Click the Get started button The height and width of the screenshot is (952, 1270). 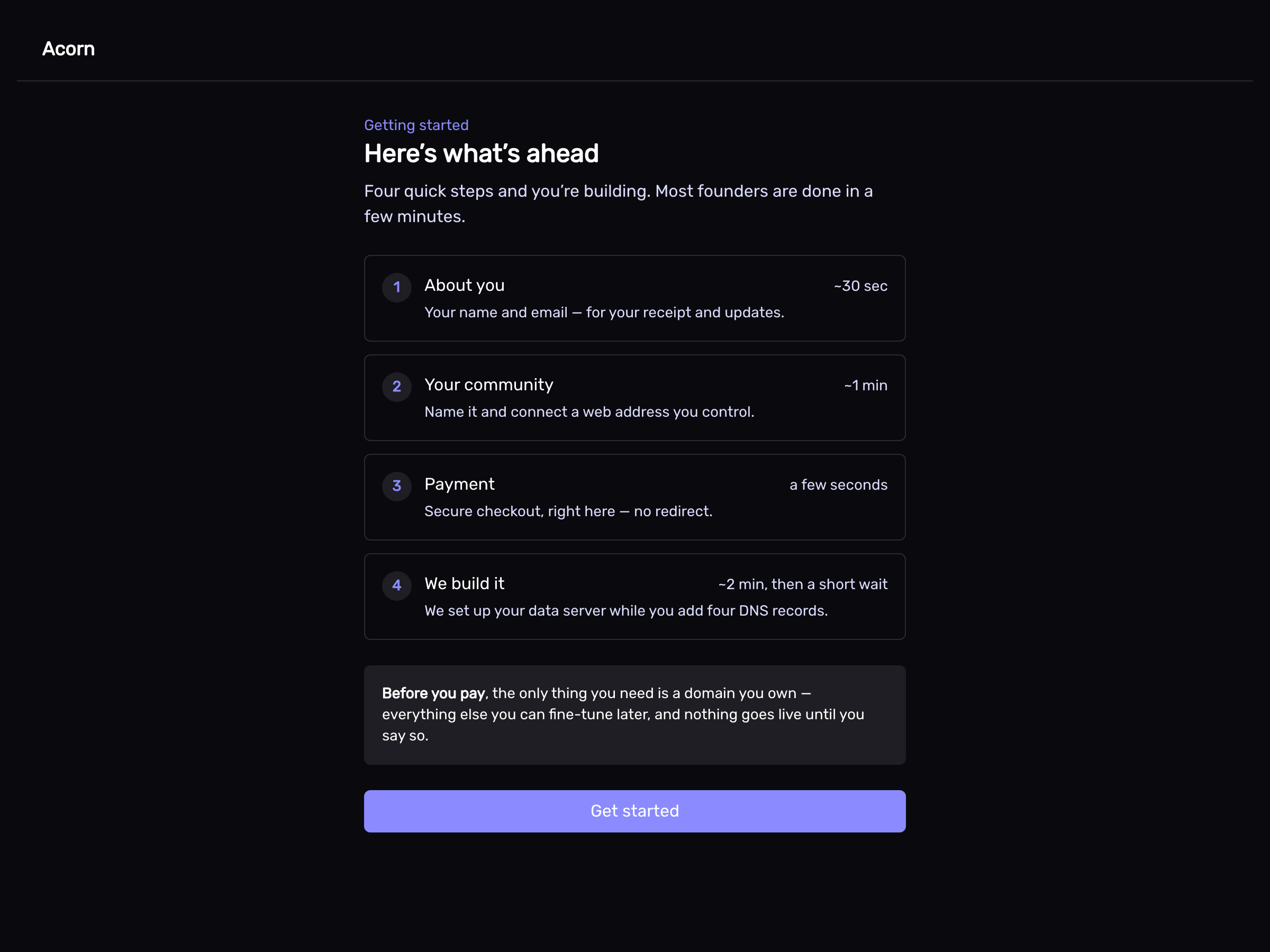pos(634,811)
